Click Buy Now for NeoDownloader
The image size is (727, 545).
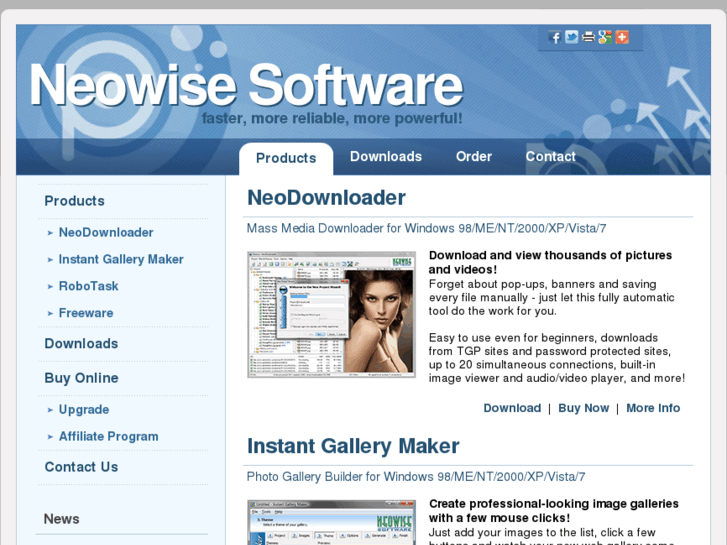(x=583, y=408)
